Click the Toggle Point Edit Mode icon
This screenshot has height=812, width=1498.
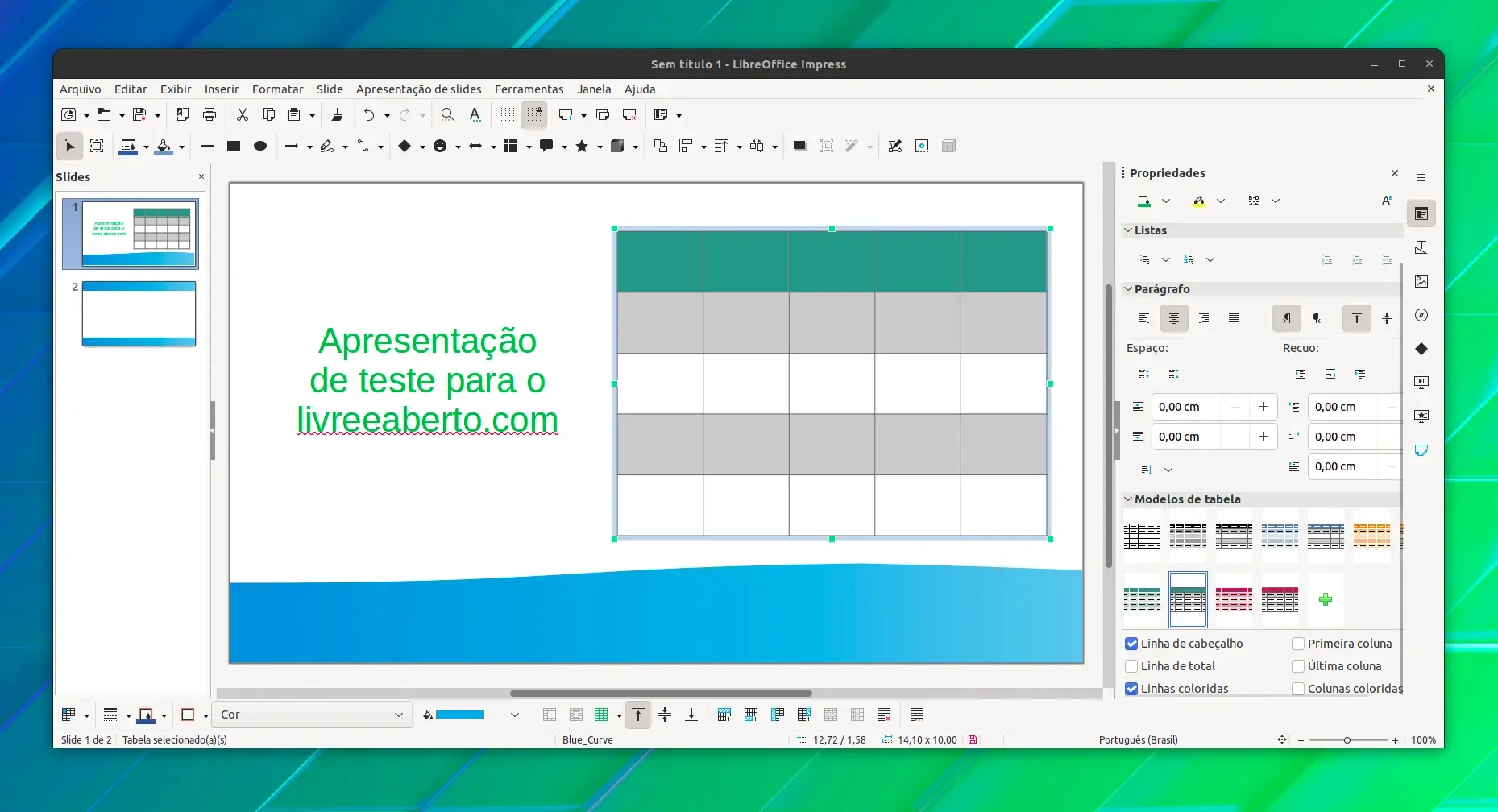(894, 146)
